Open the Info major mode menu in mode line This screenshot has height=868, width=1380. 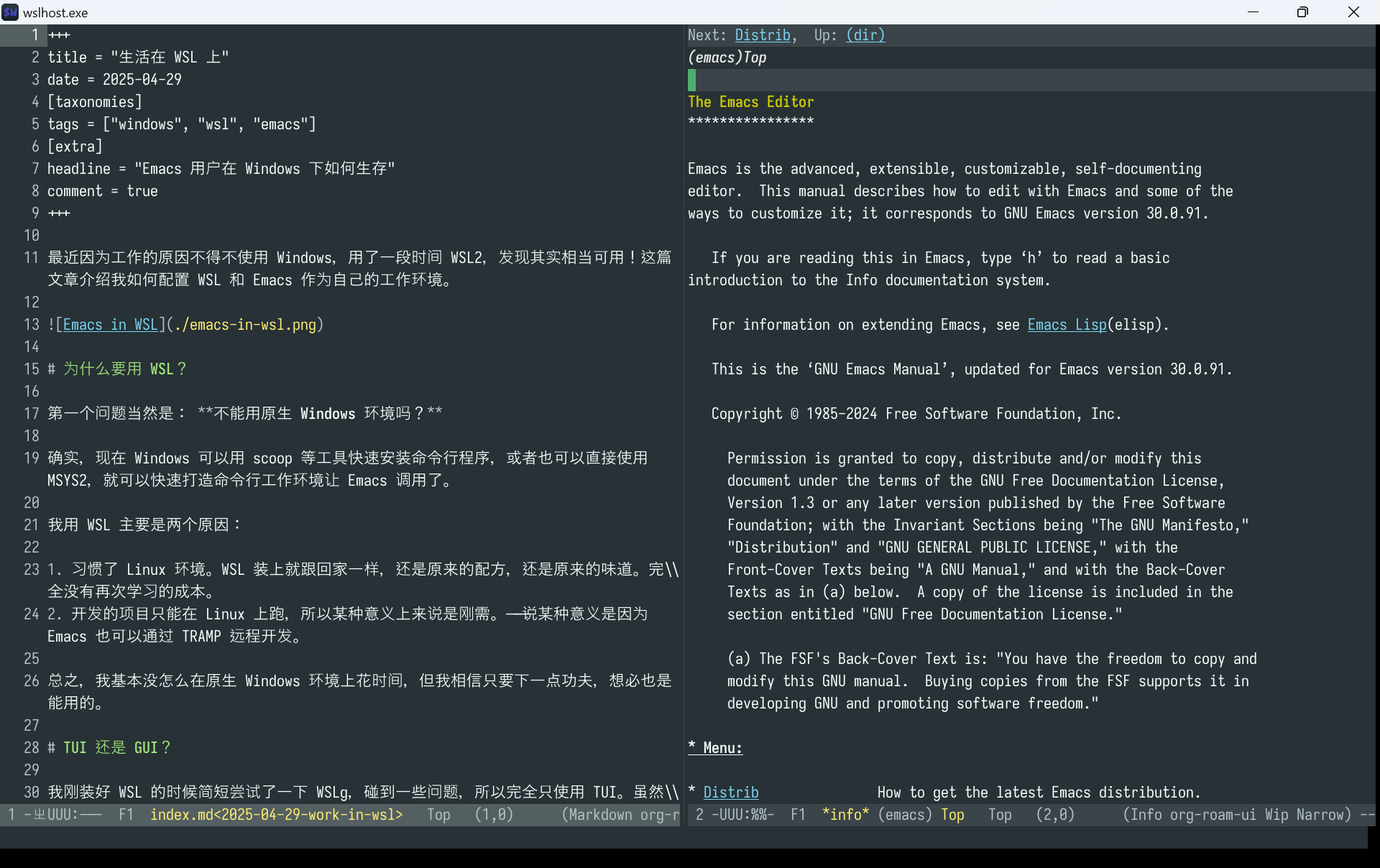coord(1146,815)
